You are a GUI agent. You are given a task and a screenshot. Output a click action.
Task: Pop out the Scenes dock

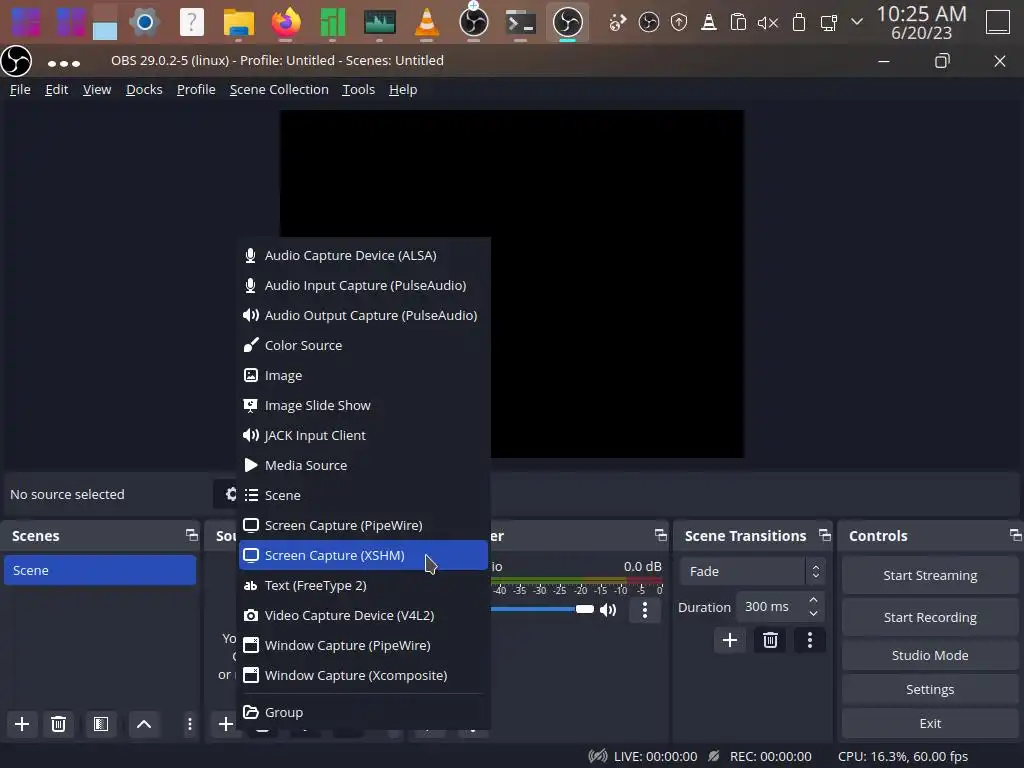(x=191, y=535)
